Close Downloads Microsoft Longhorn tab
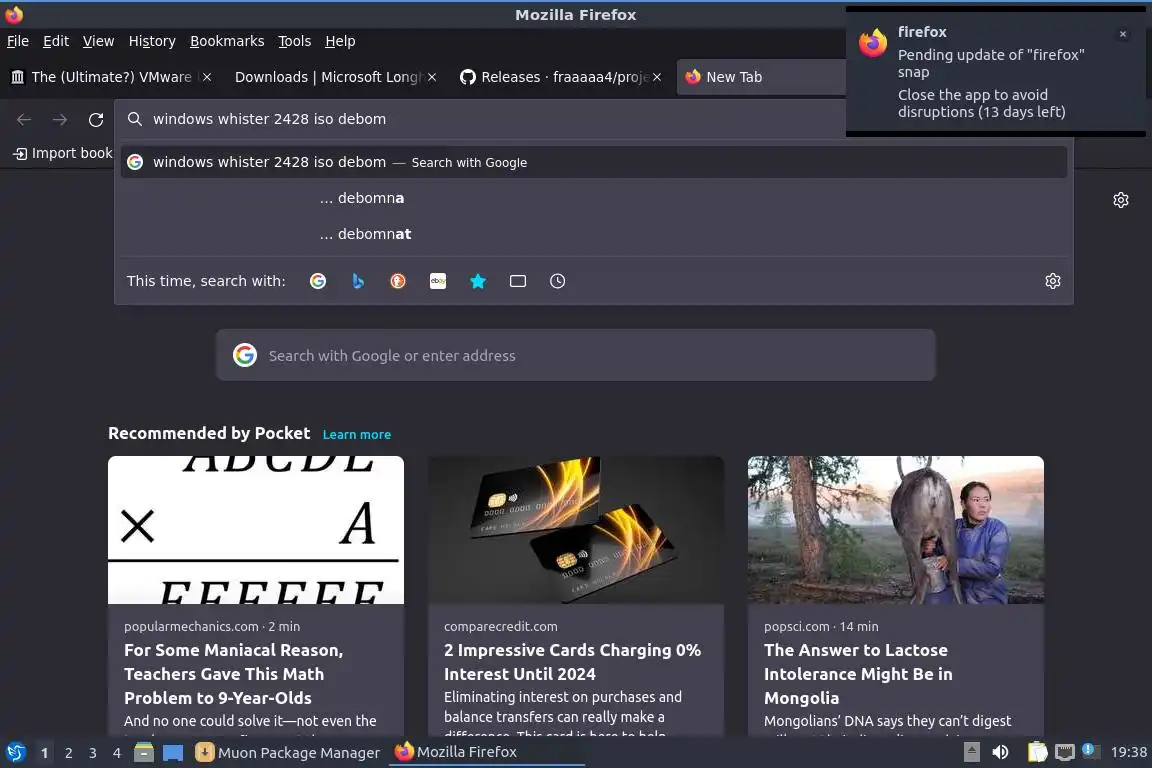 click(432, 77)
